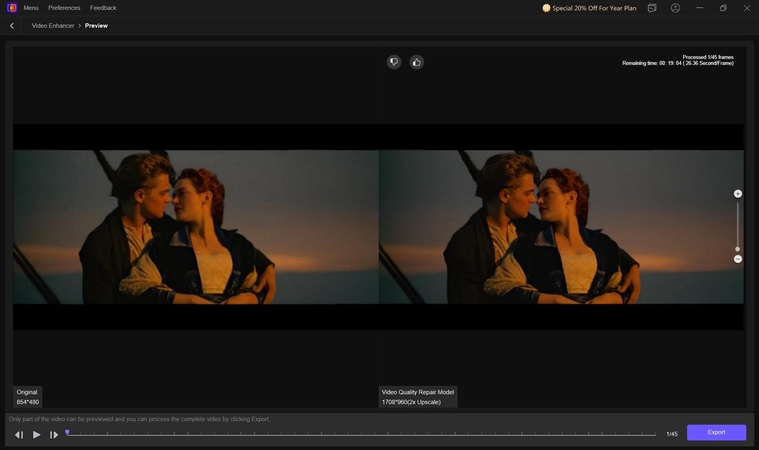Step back to previous frame
This screenshot has width=759, height=450.
point(19,435)
